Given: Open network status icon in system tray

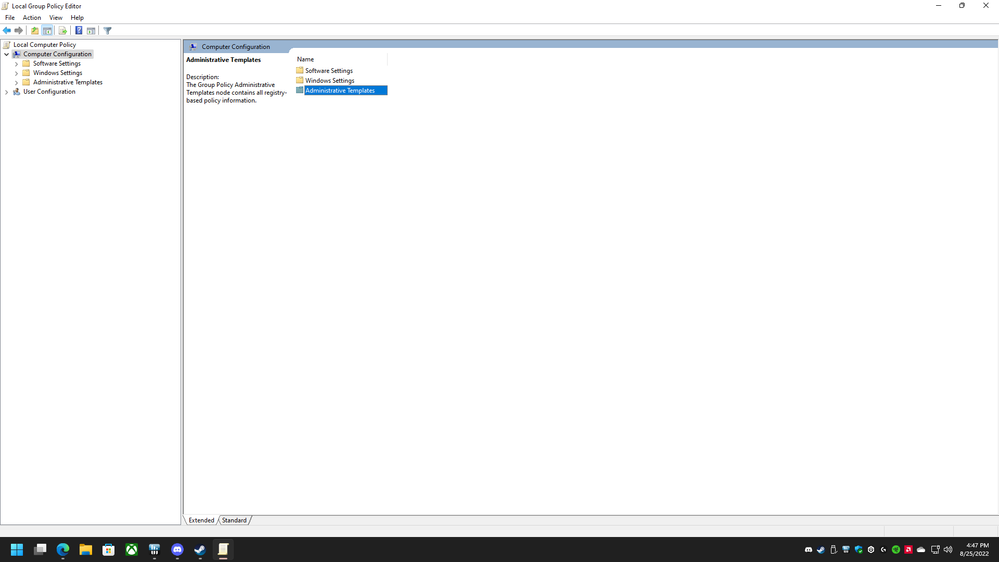Looking at the screenshot, I should (935, 549).
